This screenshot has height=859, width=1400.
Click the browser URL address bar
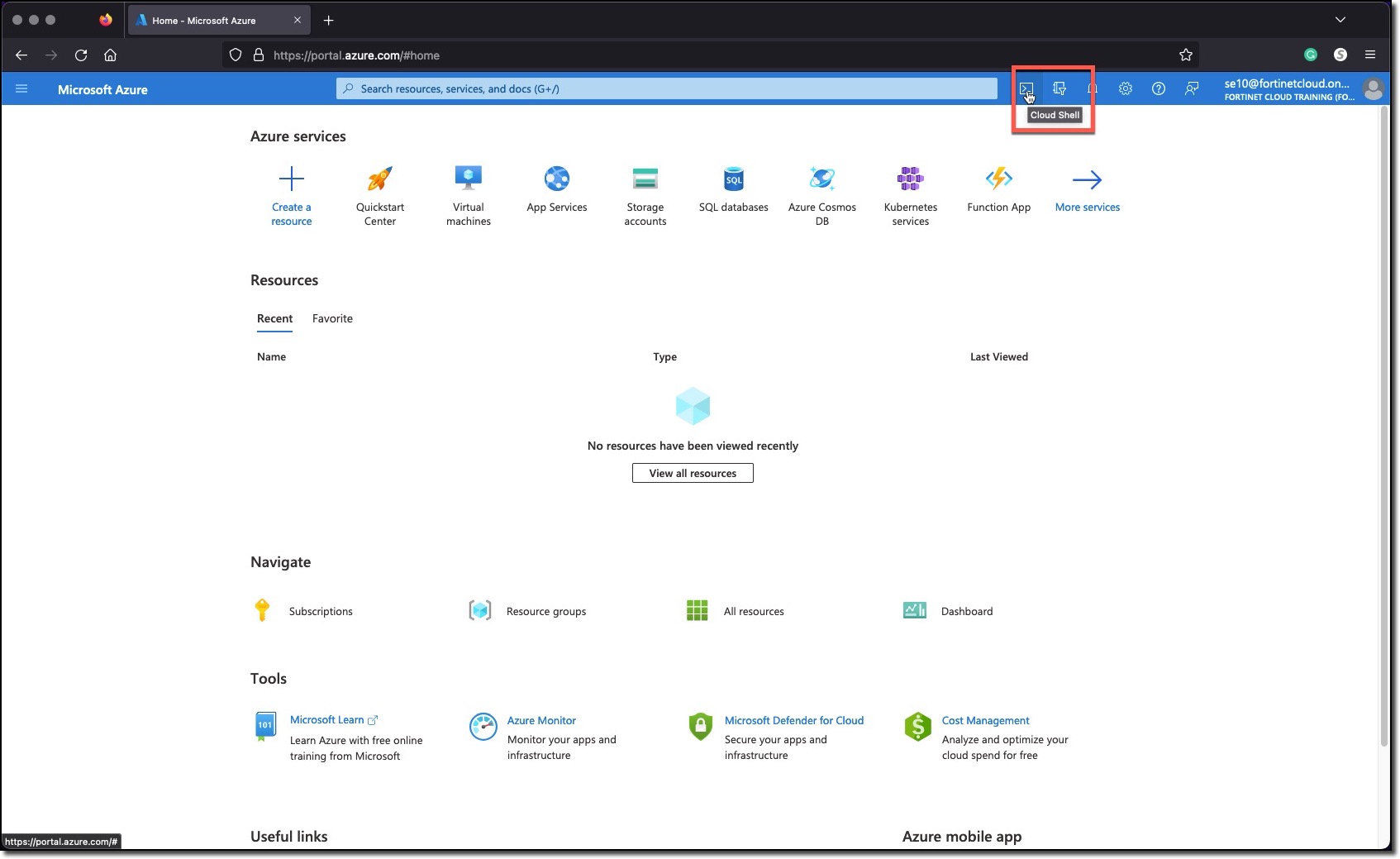coord(711,55)
